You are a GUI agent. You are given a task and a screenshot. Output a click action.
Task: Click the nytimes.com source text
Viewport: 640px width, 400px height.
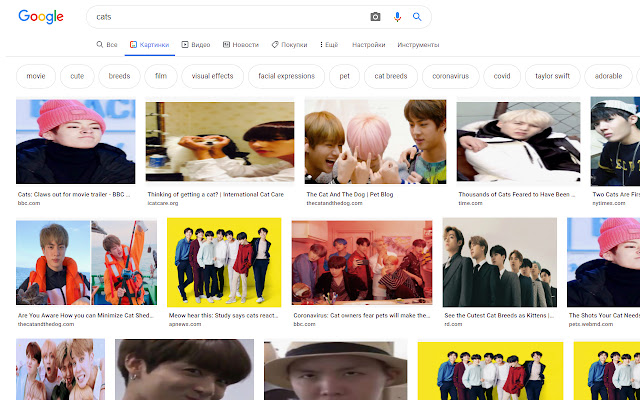click(x=609, y=203)
